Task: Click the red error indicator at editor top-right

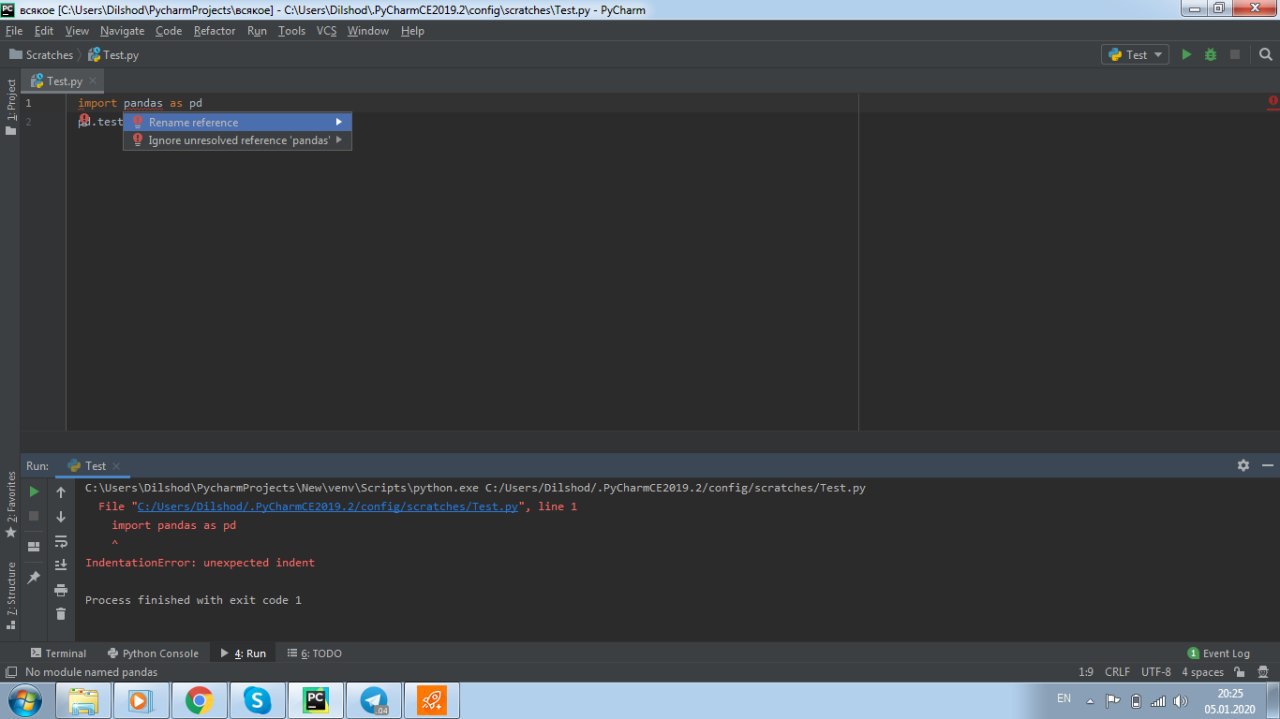Action: tap(1273, 101)
